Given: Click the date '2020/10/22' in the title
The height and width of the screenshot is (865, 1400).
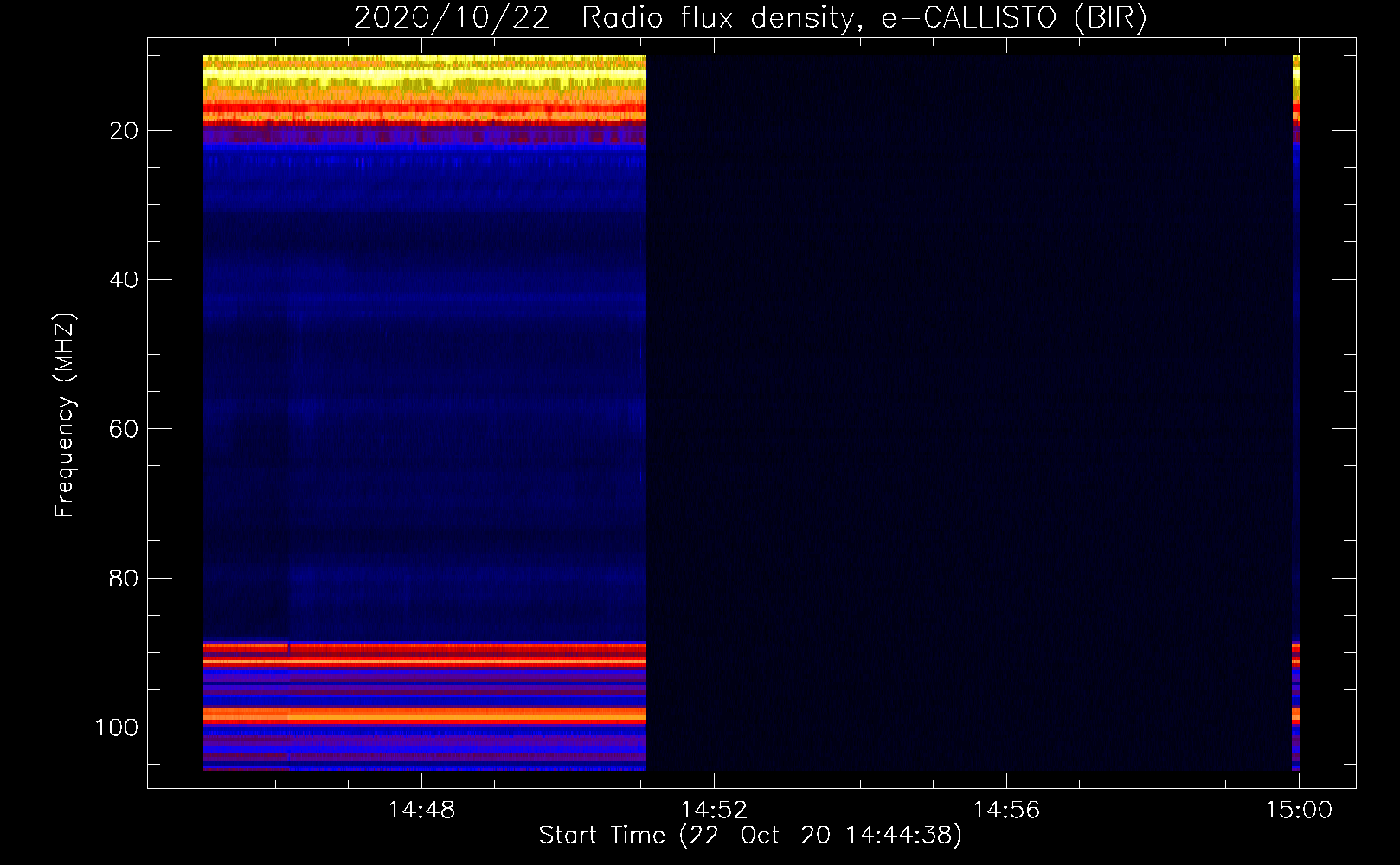Looking at the screenshot, I should (451, 17).
